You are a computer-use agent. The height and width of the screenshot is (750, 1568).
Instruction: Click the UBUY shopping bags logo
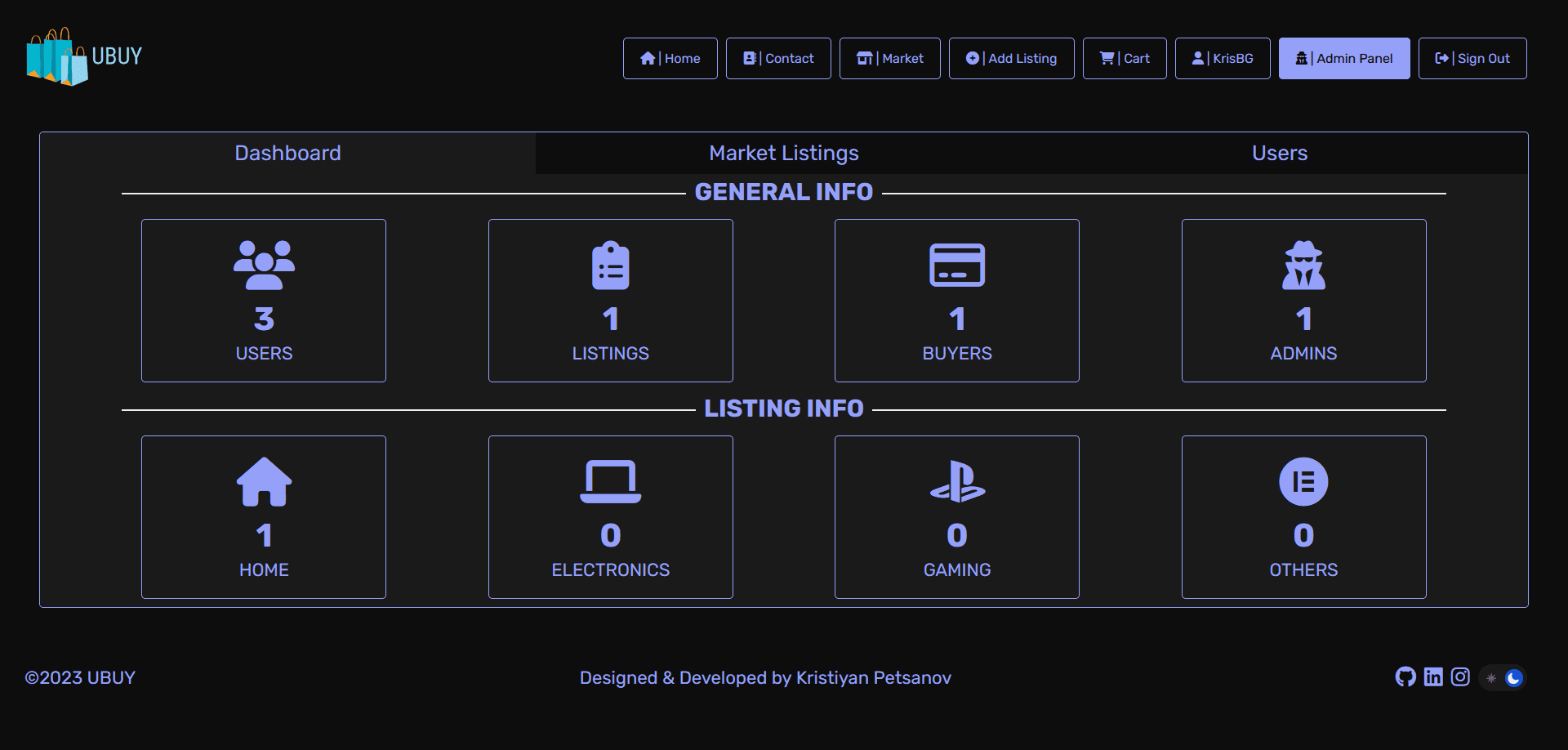click(57, 57)
